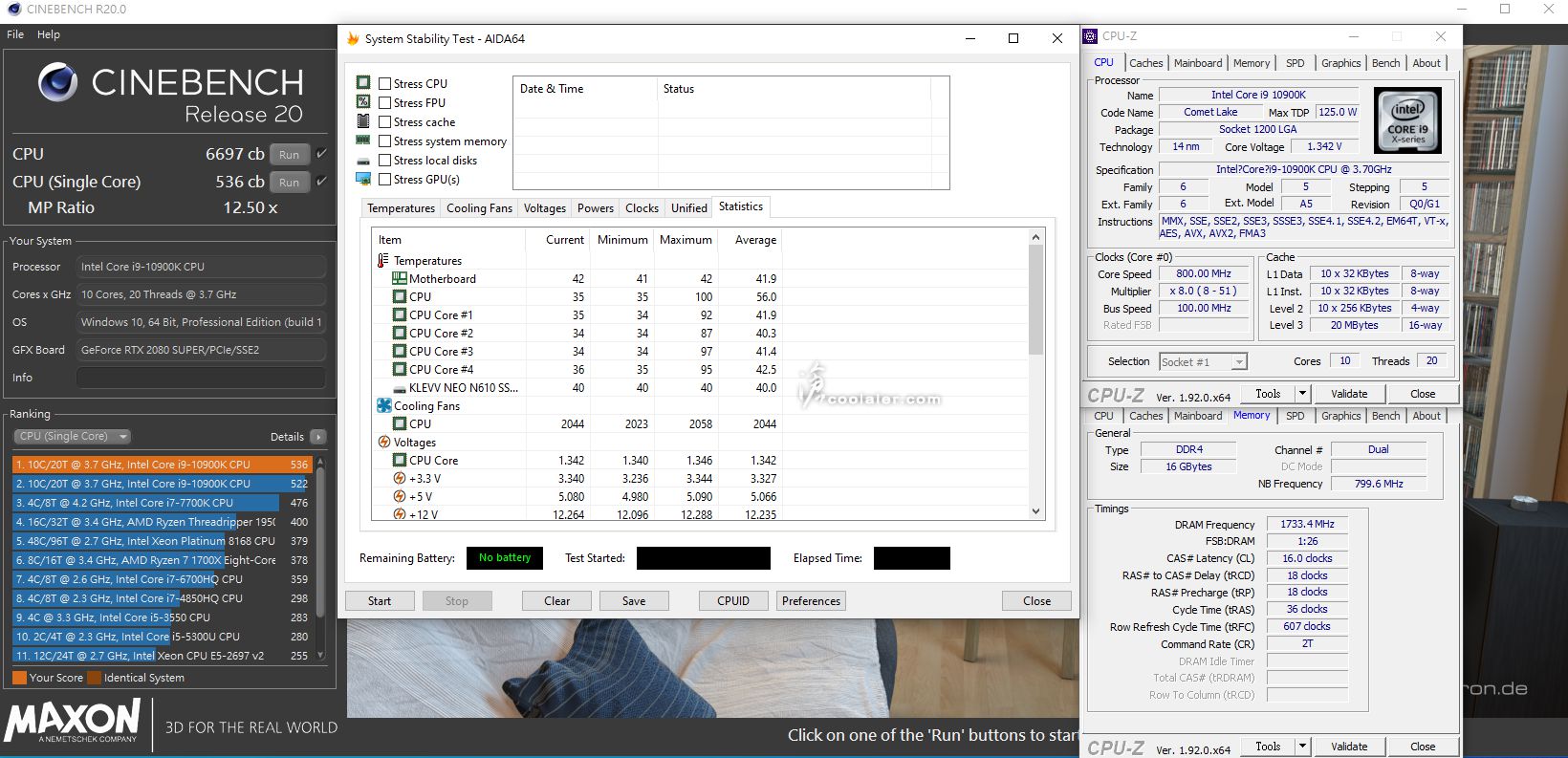
Task: Click the CPU Core #3 temperature icon
Action: (400, 352)
